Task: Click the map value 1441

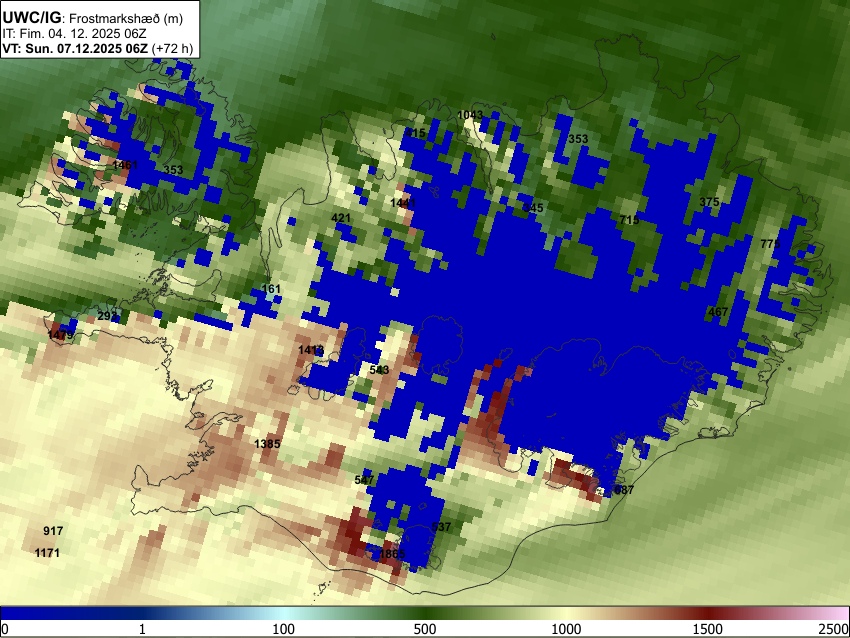Action: point(403,203)
